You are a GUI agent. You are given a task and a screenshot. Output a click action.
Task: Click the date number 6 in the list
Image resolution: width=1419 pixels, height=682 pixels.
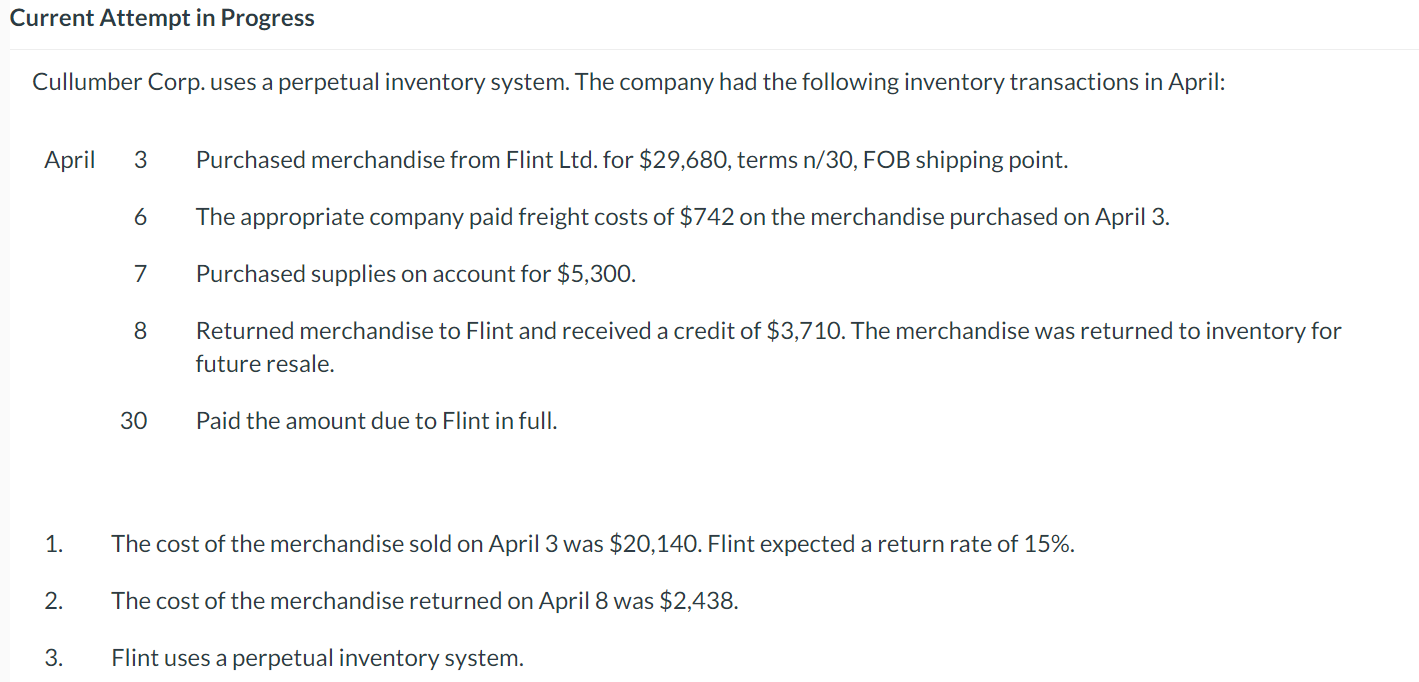pos(139,217)
